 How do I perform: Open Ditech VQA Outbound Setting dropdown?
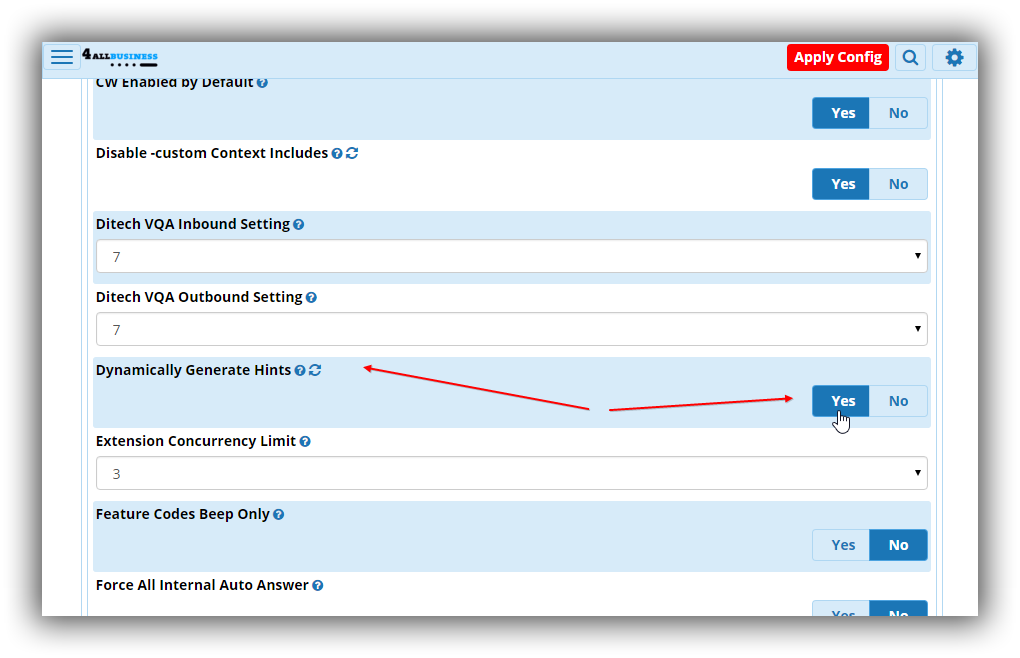click(x=511, y=329)
